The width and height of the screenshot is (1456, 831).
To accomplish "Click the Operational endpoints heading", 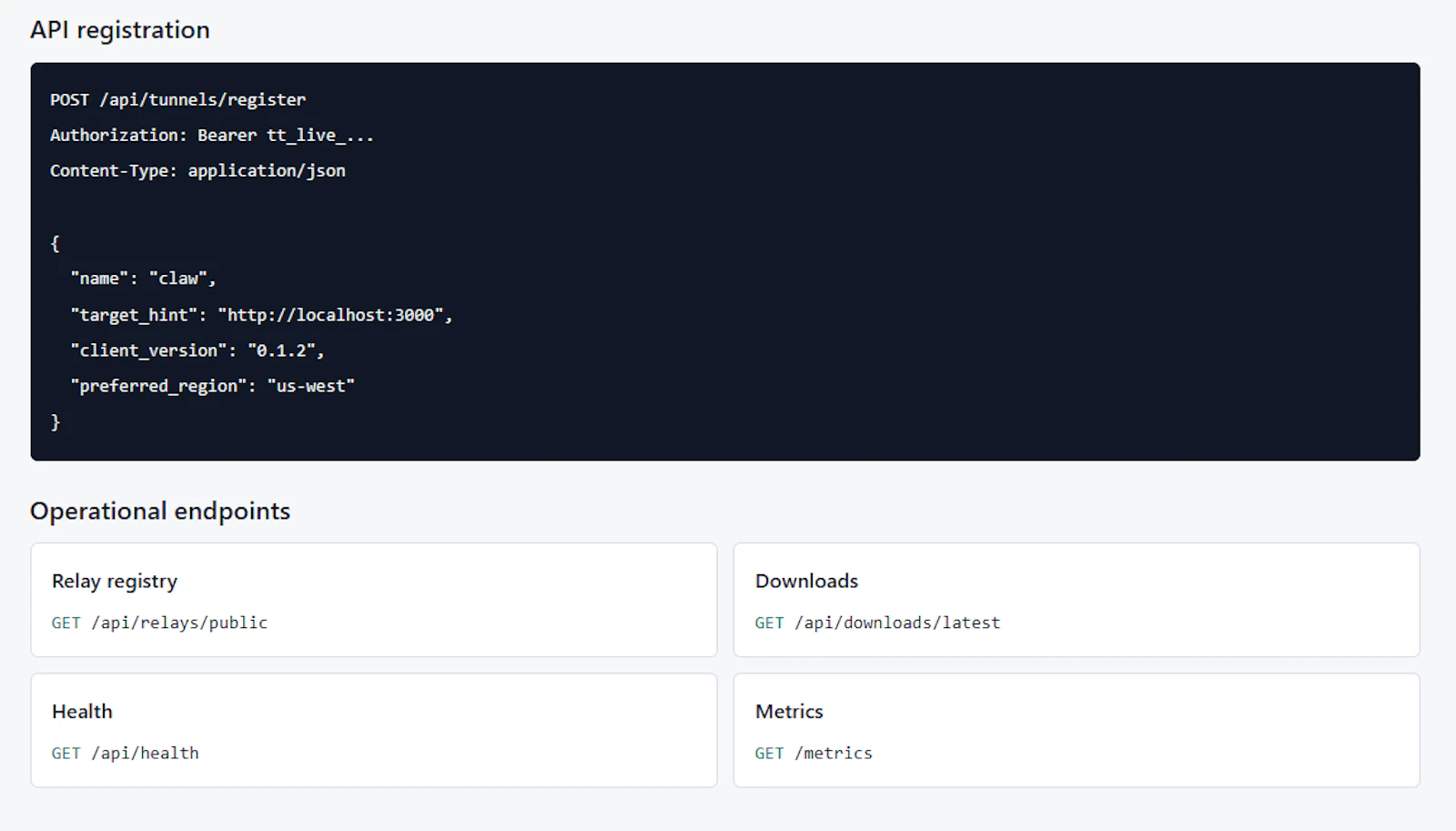I will click(x=160, y=511).
